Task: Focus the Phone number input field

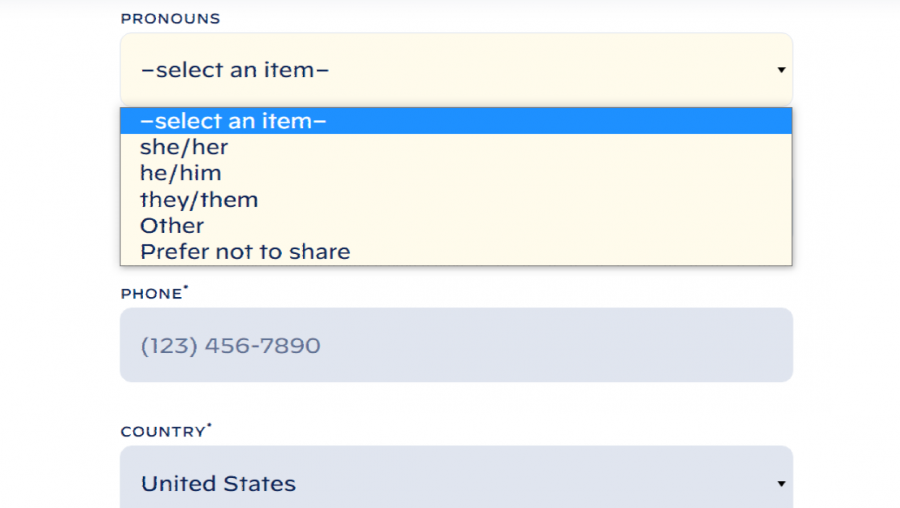Action: click(x=456, y=345)
